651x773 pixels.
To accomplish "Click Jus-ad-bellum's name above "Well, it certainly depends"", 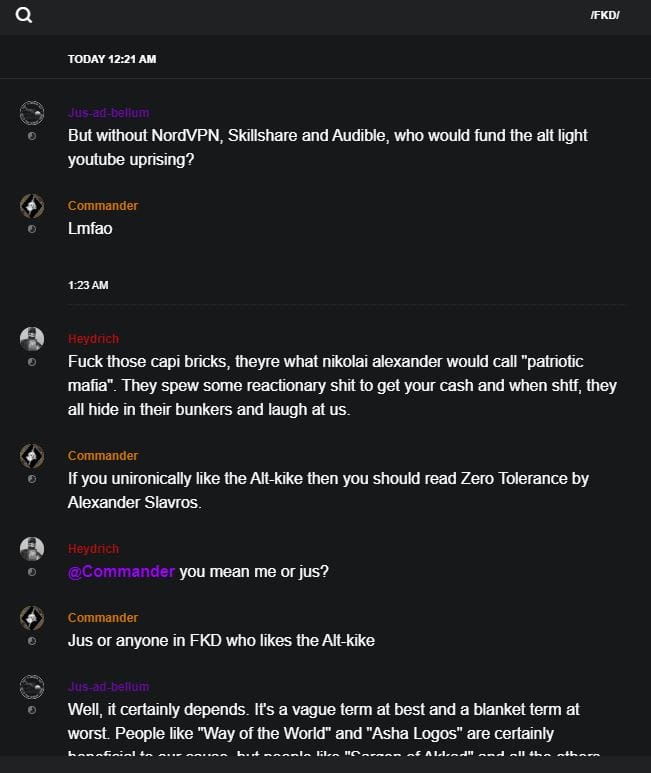I will tap(108, 687).
